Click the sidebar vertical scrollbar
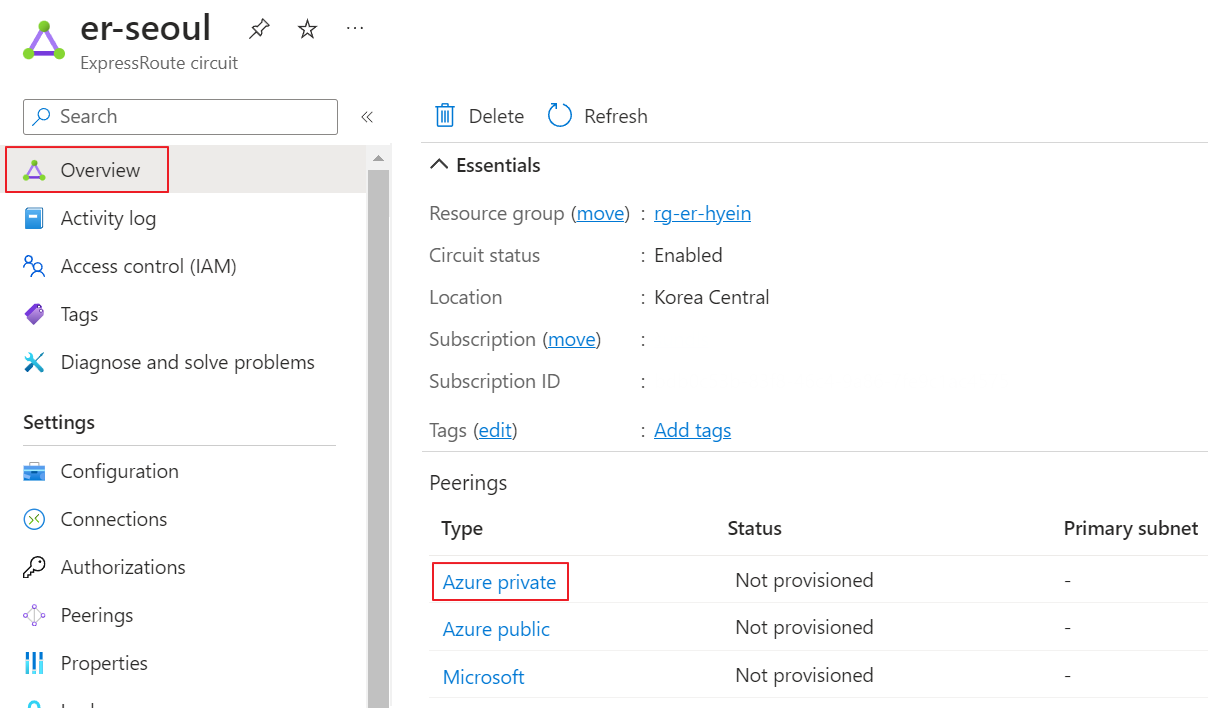 point(378,439)
